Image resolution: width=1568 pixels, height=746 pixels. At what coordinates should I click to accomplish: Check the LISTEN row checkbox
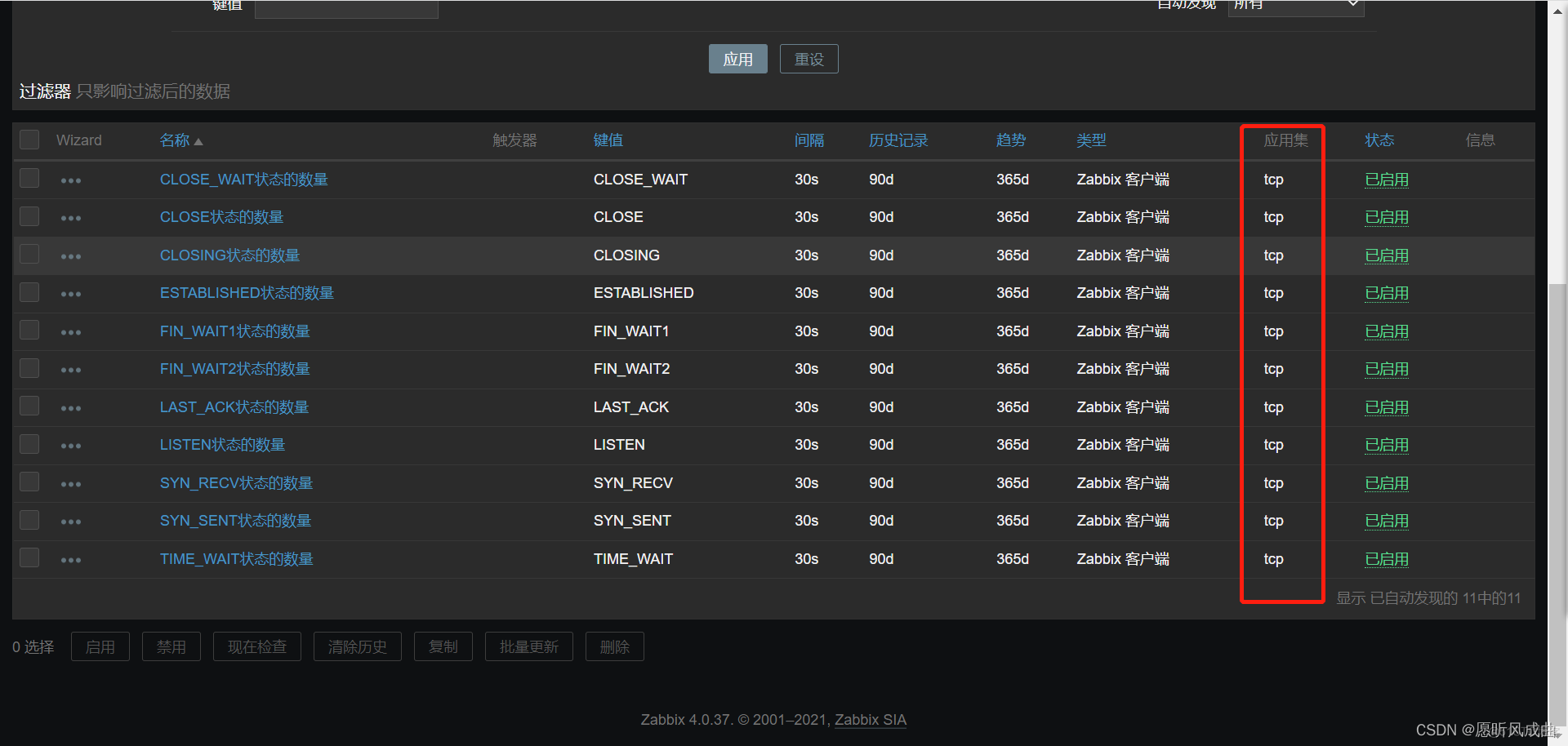point(29,444)
